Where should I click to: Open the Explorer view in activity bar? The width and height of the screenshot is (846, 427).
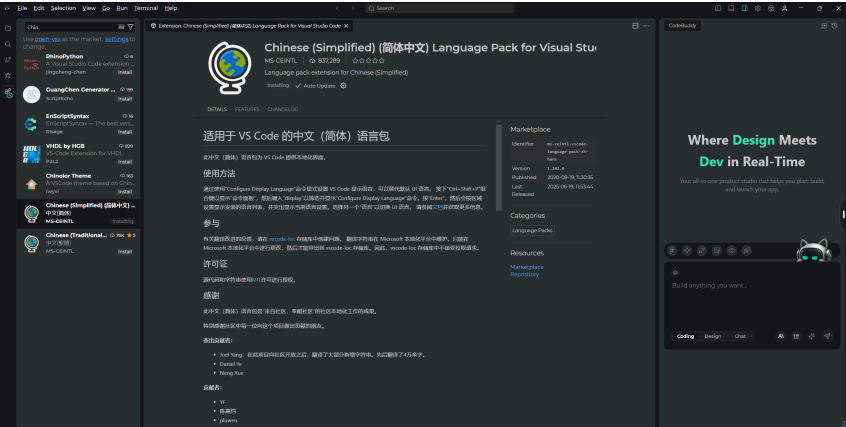click(x=8, y=27)
